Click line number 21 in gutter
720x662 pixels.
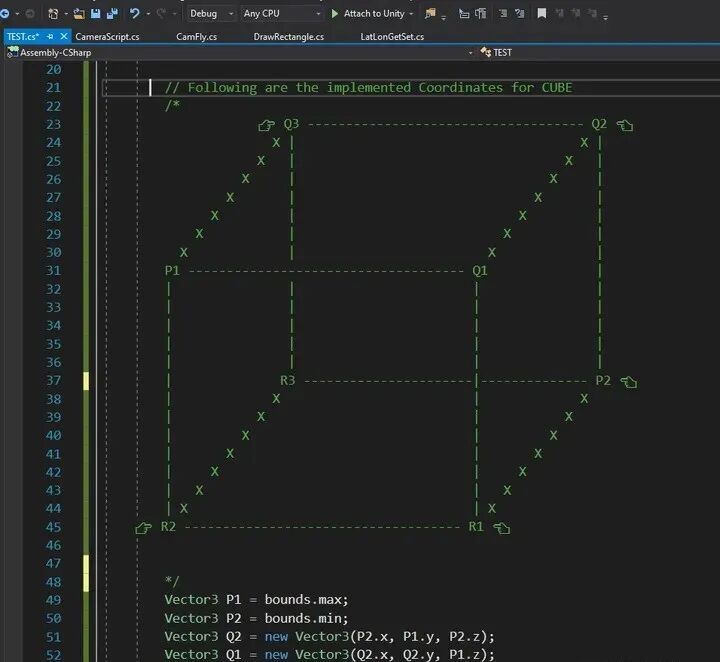tap(53, 87)
